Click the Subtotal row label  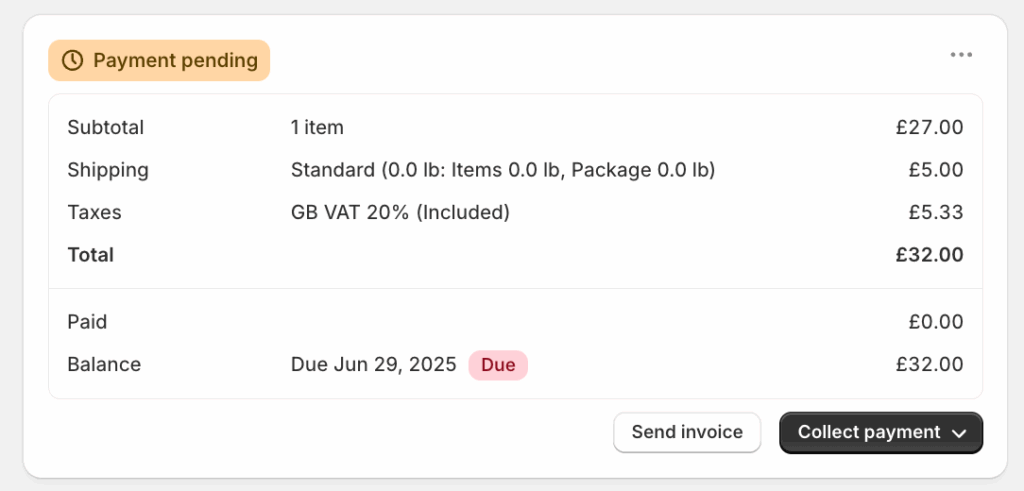106,128
